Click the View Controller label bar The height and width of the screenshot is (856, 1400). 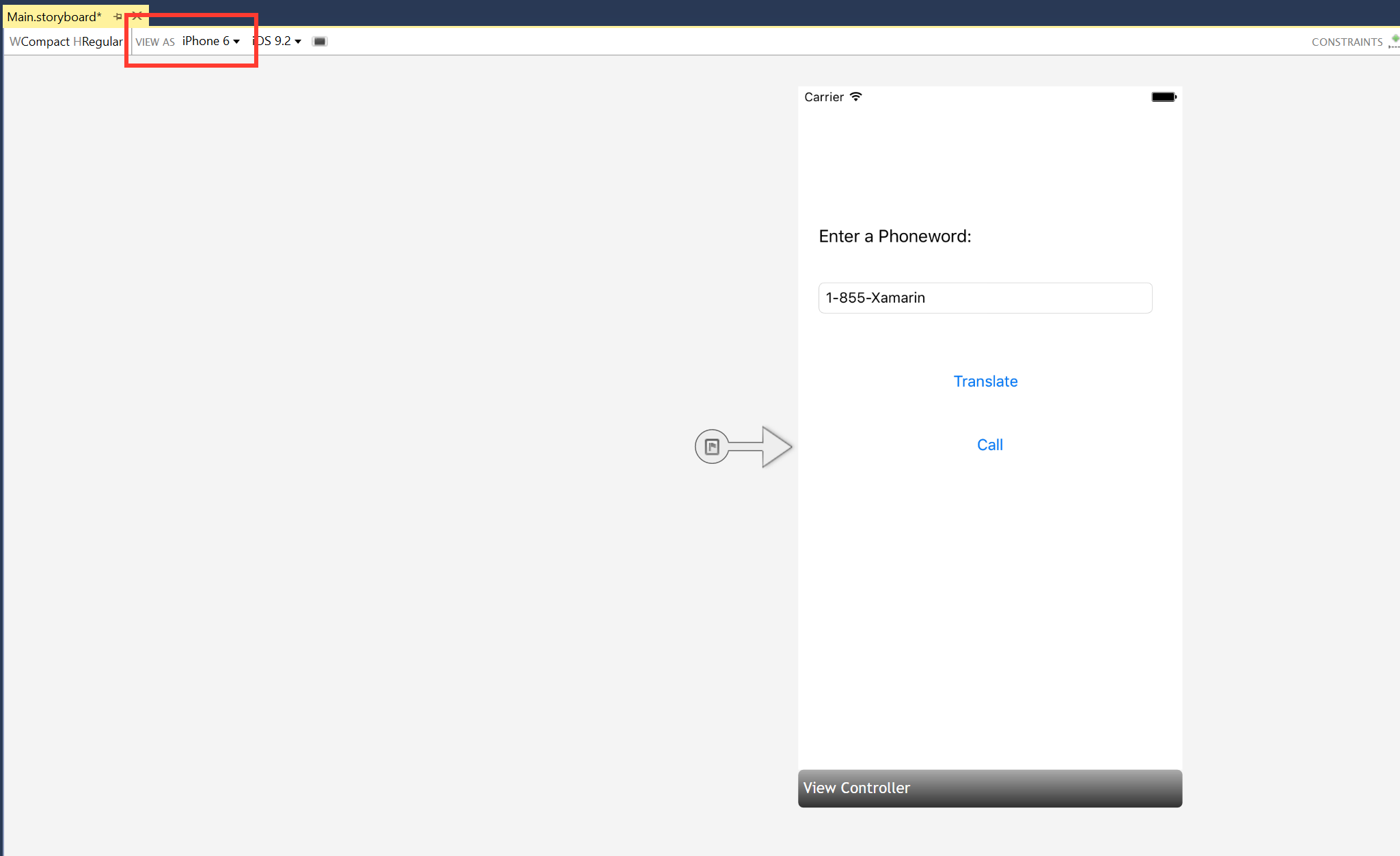[989, 787]
